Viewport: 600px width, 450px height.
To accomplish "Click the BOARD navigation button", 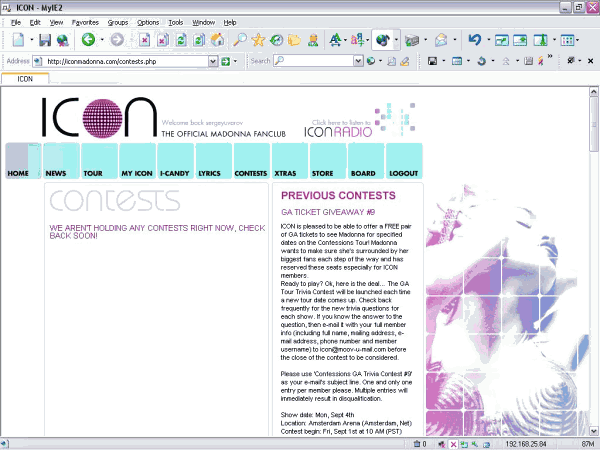I will tap(366, 161).
